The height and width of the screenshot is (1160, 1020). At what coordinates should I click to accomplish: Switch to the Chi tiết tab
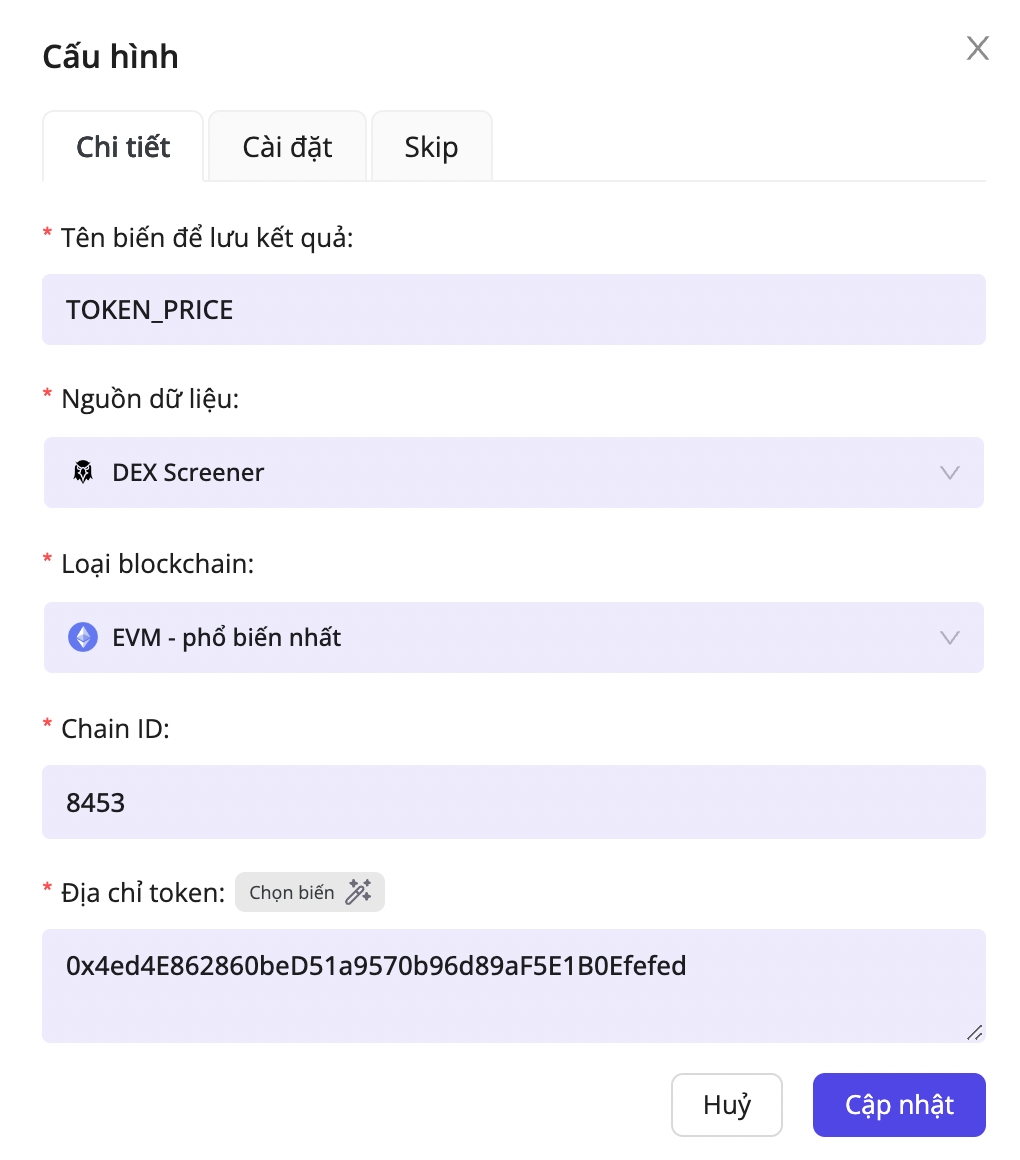123,147
